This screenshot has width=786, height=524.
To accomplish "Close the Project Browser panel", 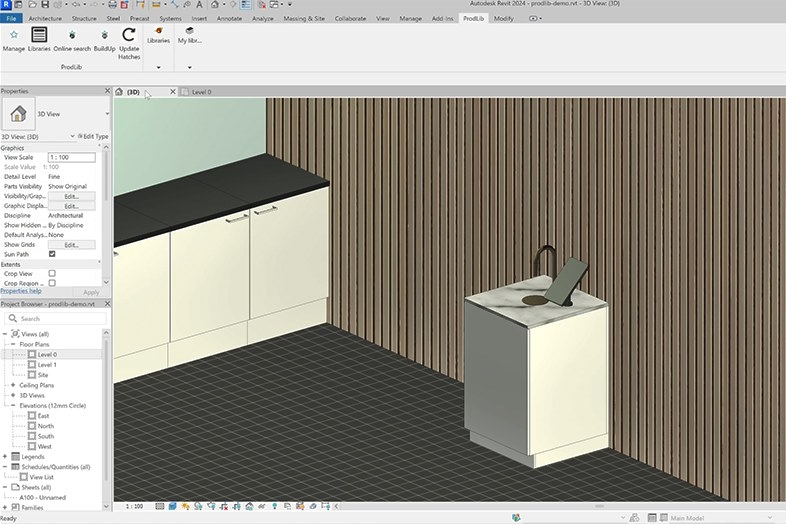I will click(107, 304).
